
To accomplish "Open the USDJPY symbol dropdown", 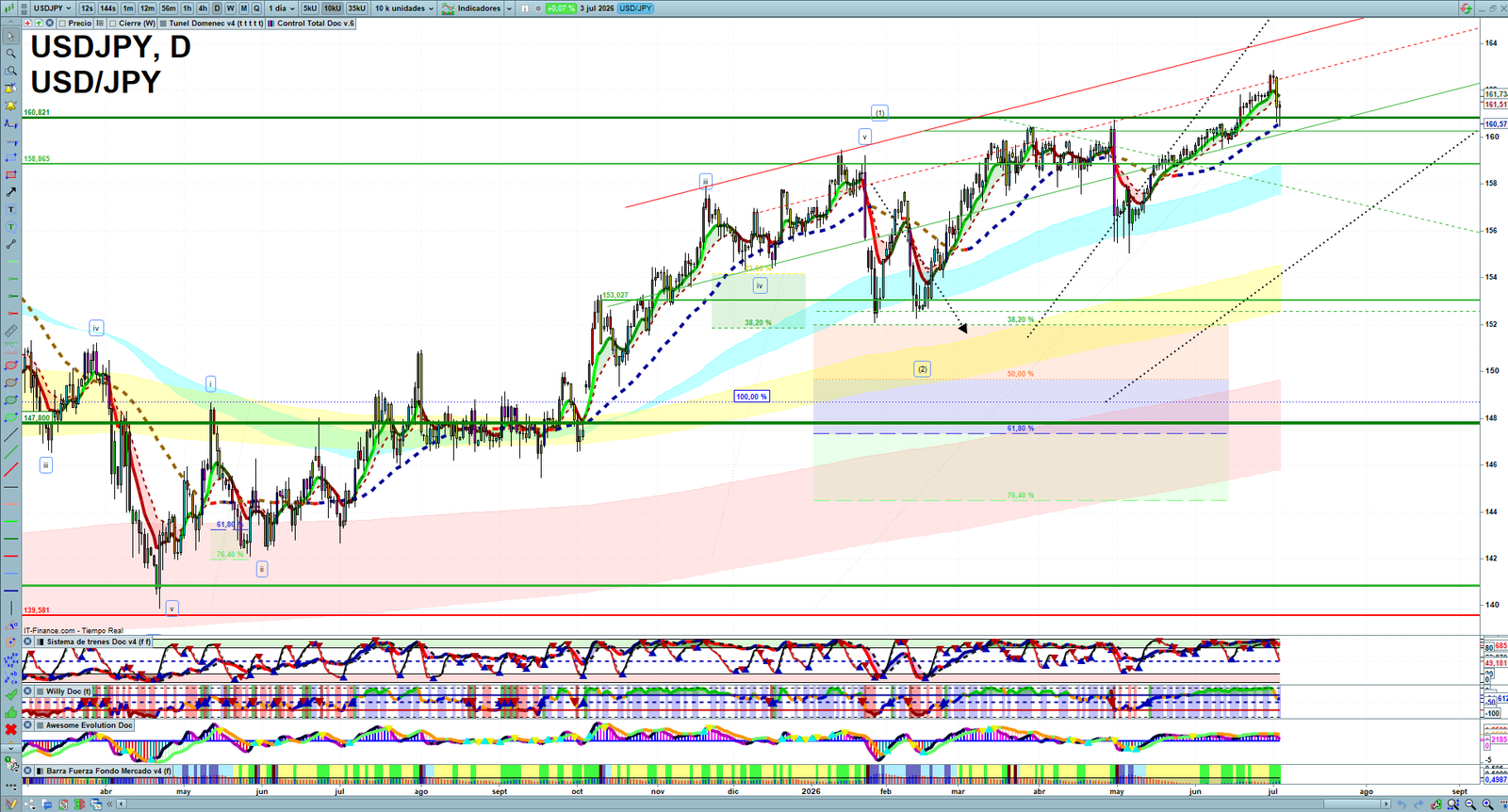I will pos(52,8).
